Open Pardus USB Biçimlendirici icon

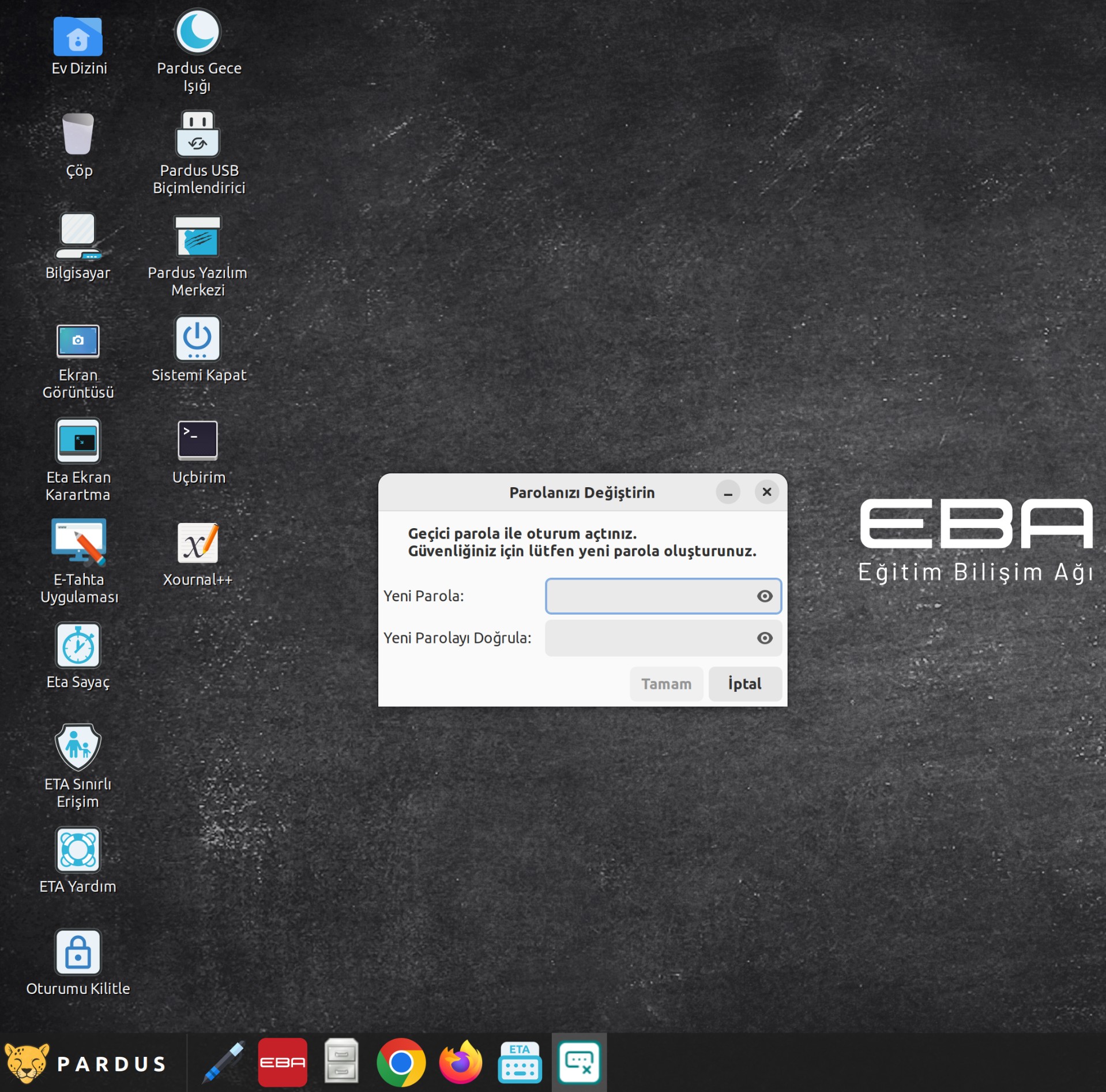tap(198, 134)
